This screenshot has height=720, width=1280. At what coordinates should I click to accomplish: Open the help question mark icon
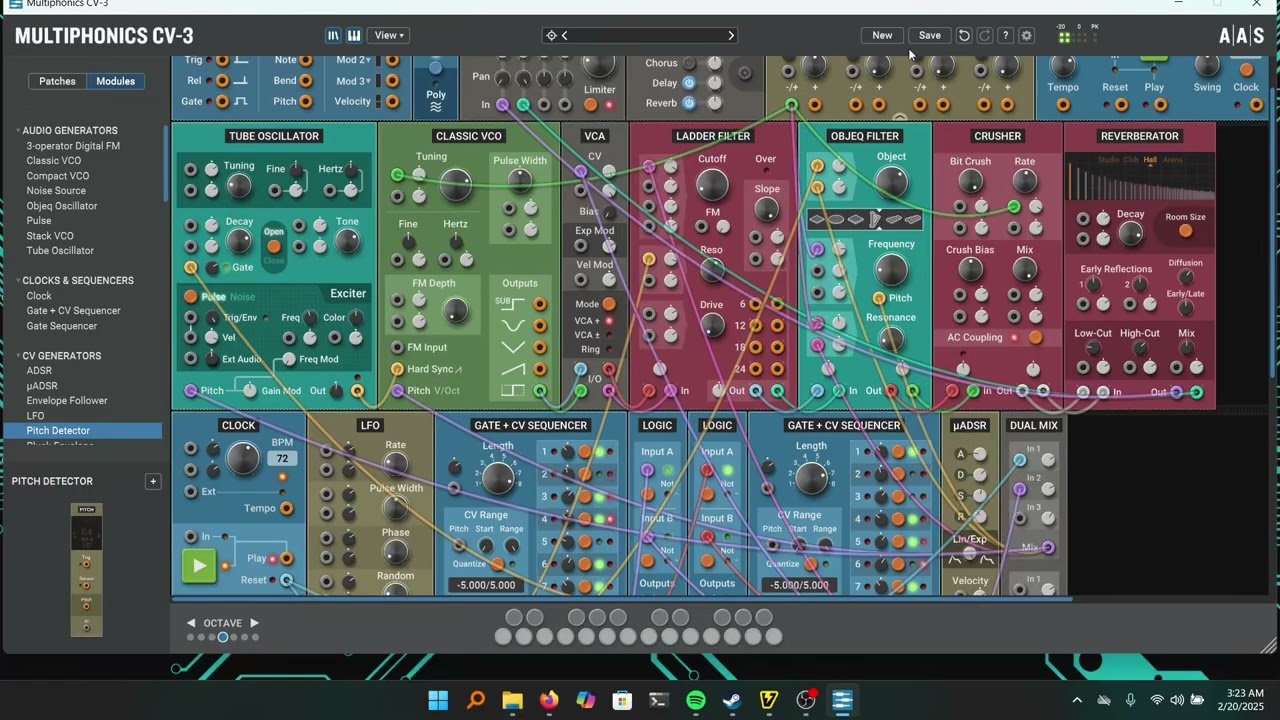1006,35
